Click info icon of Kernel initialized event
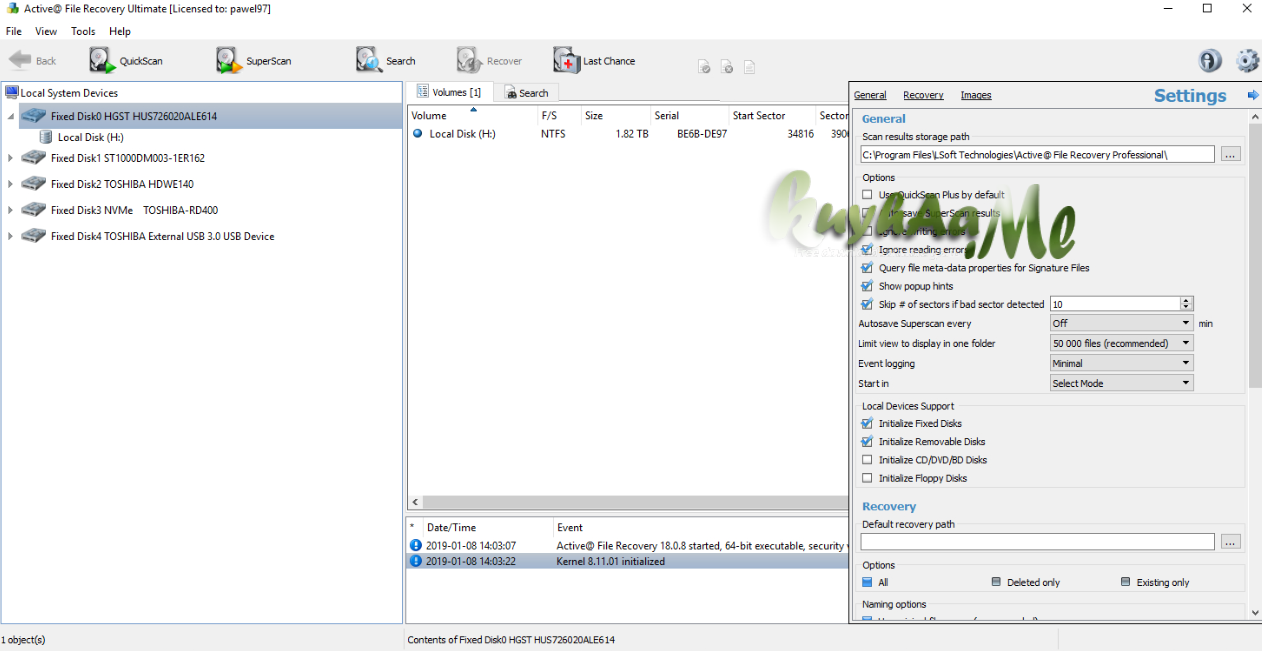Image resolution: width=1262 pixels, height=651 pixels. [x=416, y=561]
